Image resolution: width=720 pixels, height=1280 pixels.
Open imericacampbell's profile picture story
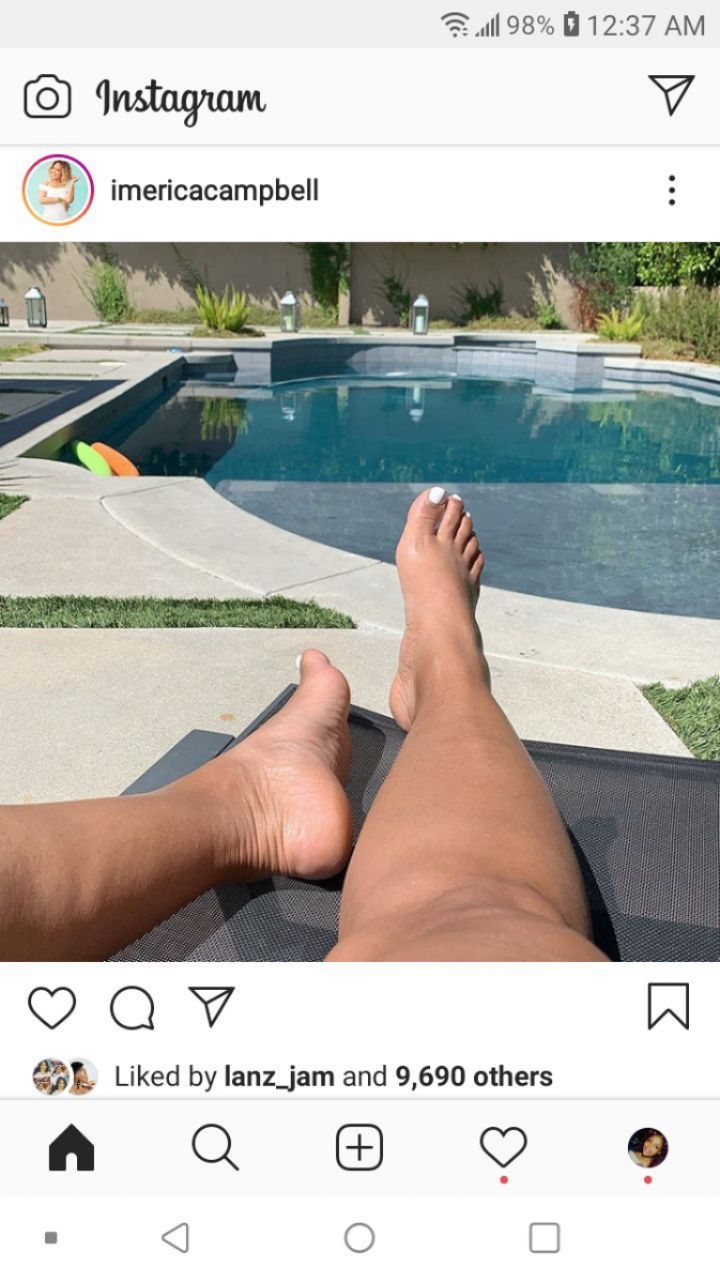(58, 190)
